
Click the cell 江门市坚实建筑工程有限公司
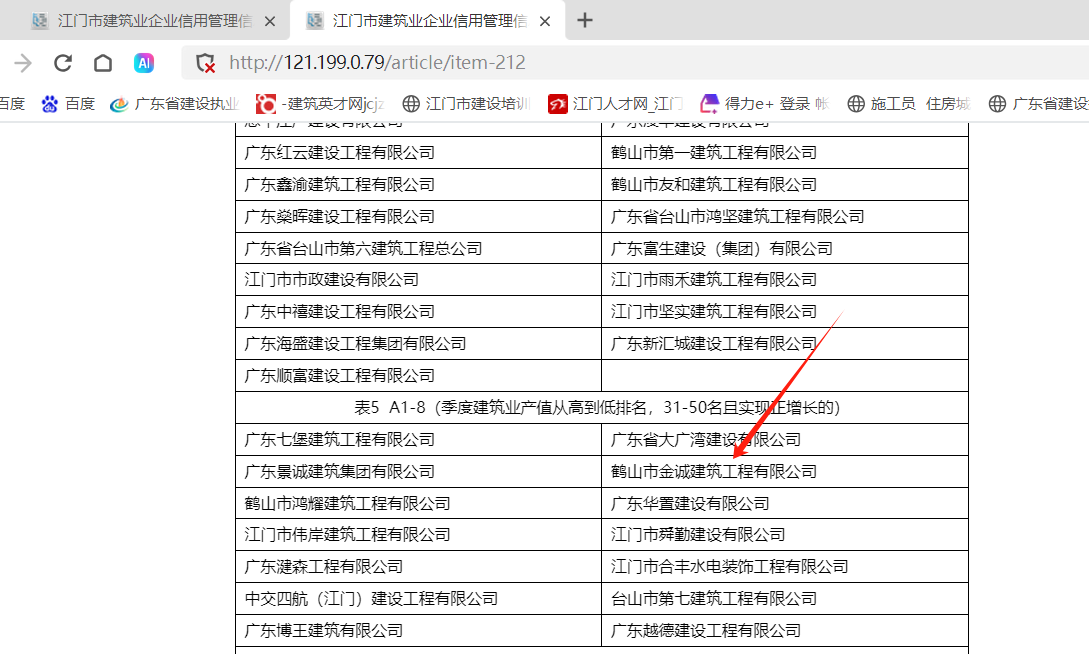(785, 312)
